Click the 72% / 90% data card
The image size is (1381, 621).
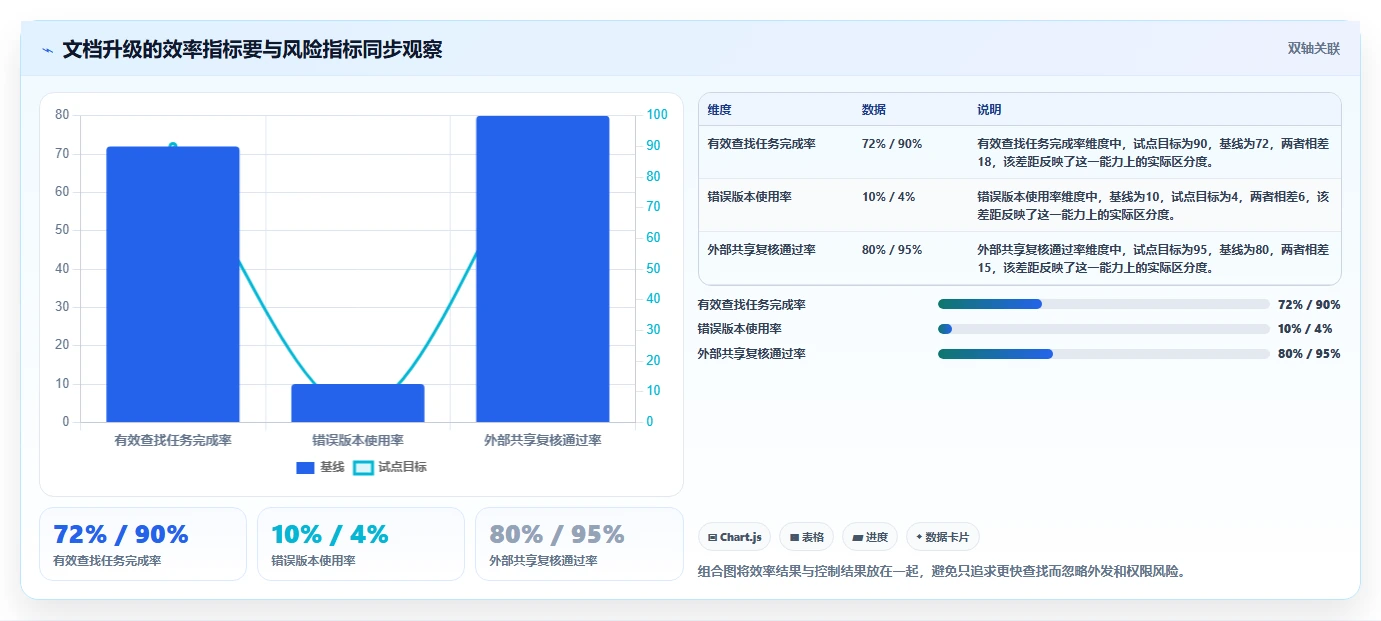click(x=143, y=544)
